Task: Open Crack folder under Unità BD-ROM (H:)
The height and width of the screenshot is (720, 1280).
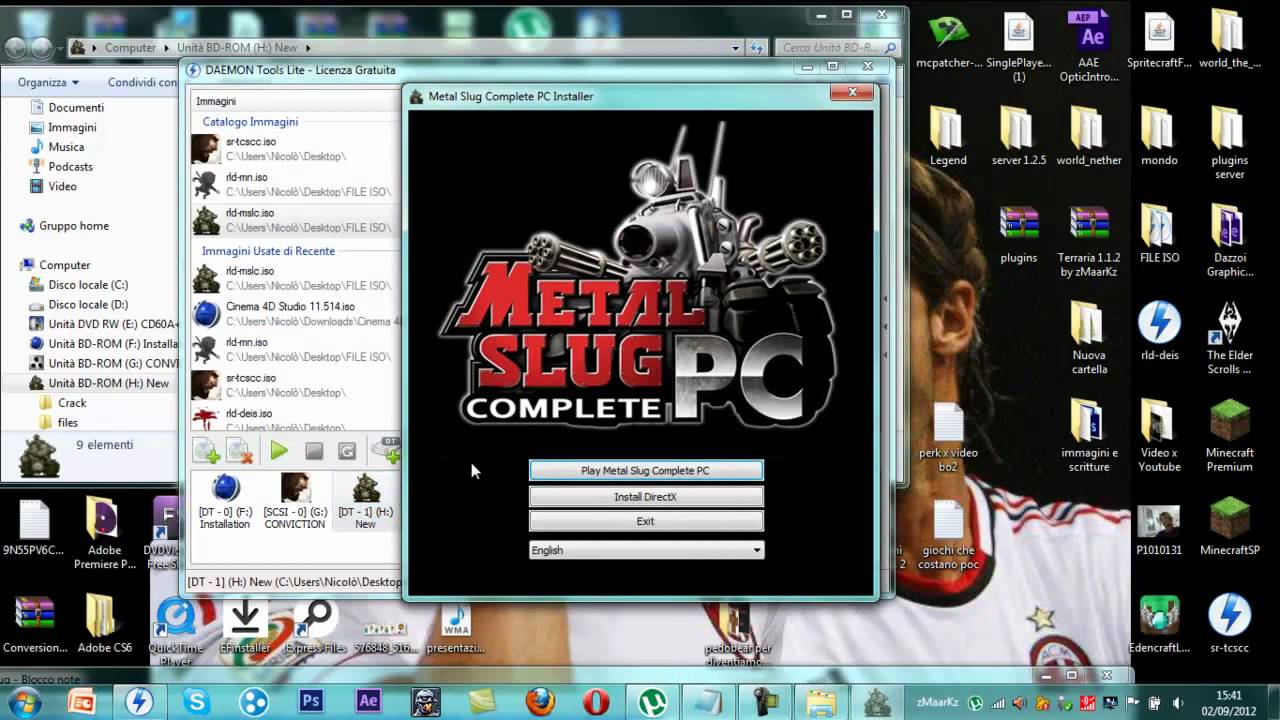Action: point(72,403)
